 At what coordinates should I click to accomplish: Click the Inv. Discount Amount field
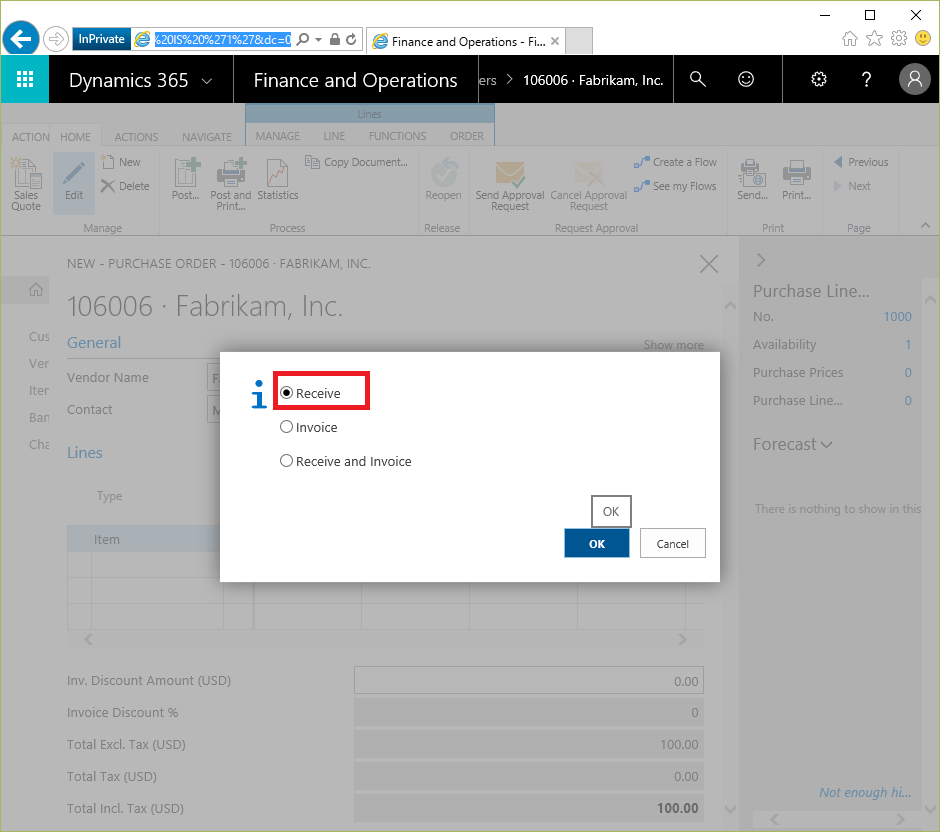click(x=528, y=680)
